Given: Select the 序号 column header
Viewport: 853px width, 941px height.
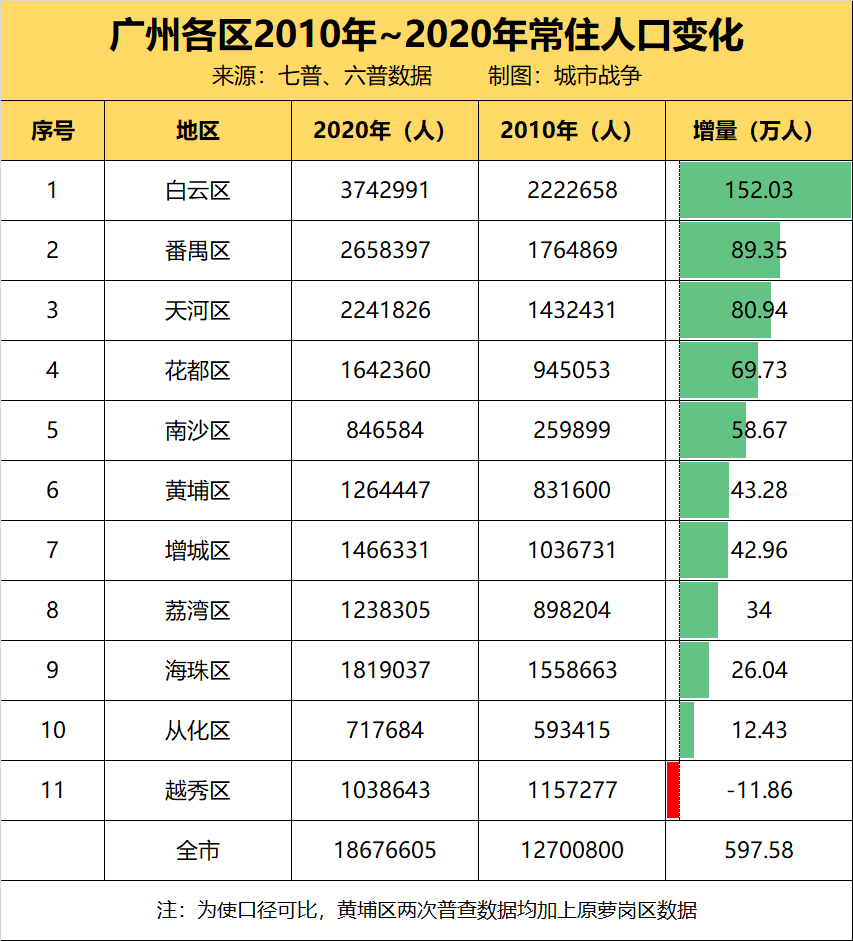Looking at the screenshot, I should pyautogui.click(x=52, y=130).
